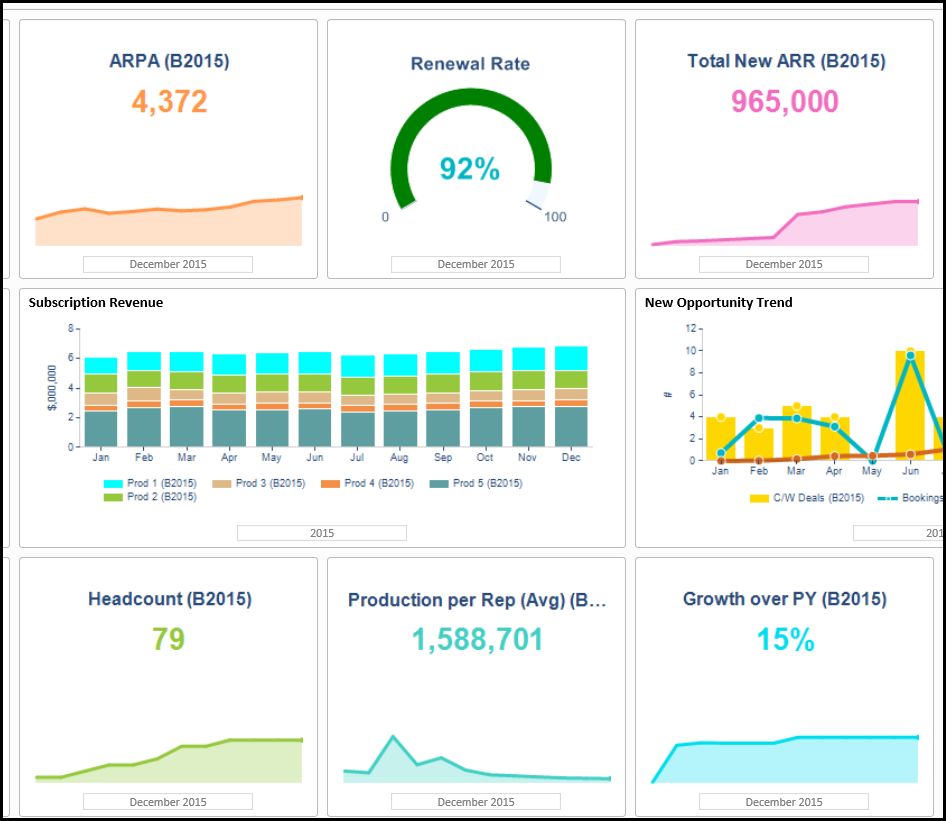
Task: Open the period selector under the ARPA card
Action: [x=167, y=265]
